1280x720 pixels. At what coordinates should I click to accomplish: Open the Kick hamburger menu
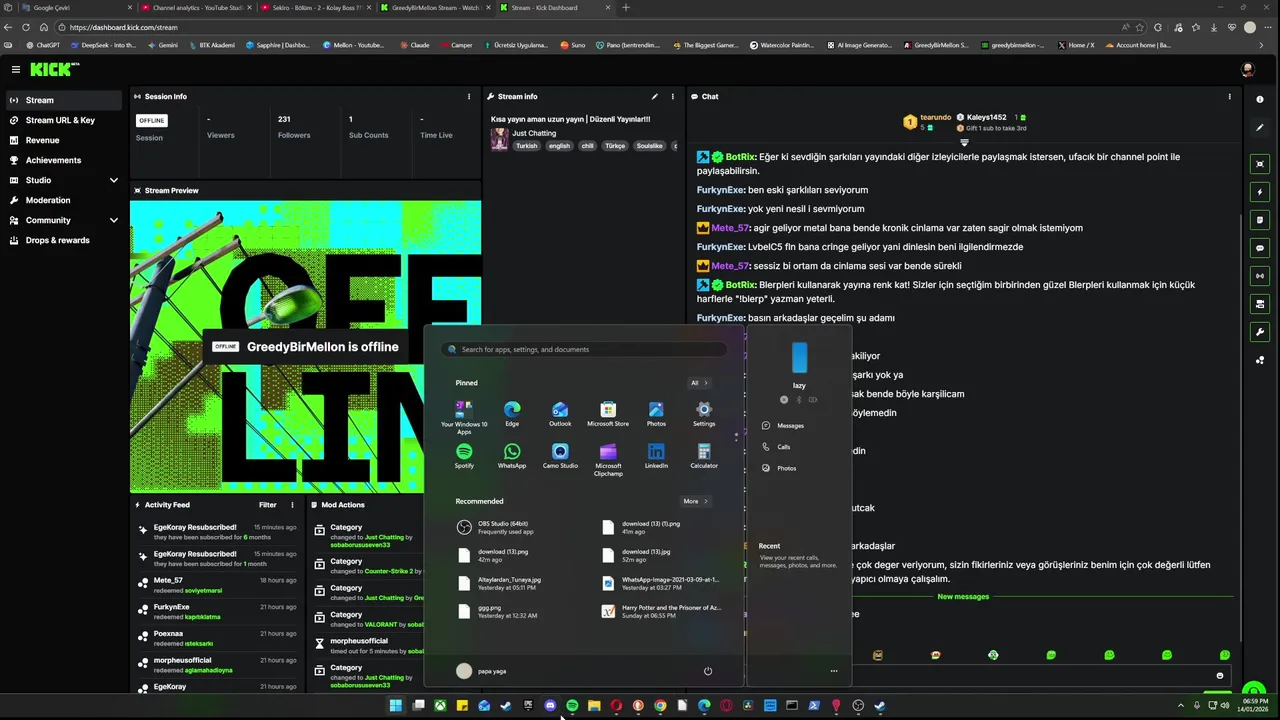click(x=16, y=69)
